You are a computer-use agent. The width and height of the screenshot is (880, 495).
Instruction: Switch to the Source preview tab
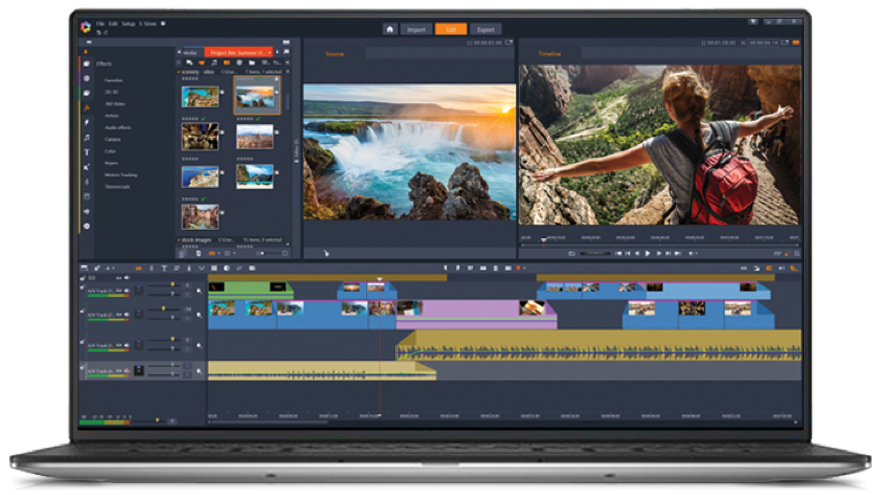pyautogui.click(x=334, y=53)
